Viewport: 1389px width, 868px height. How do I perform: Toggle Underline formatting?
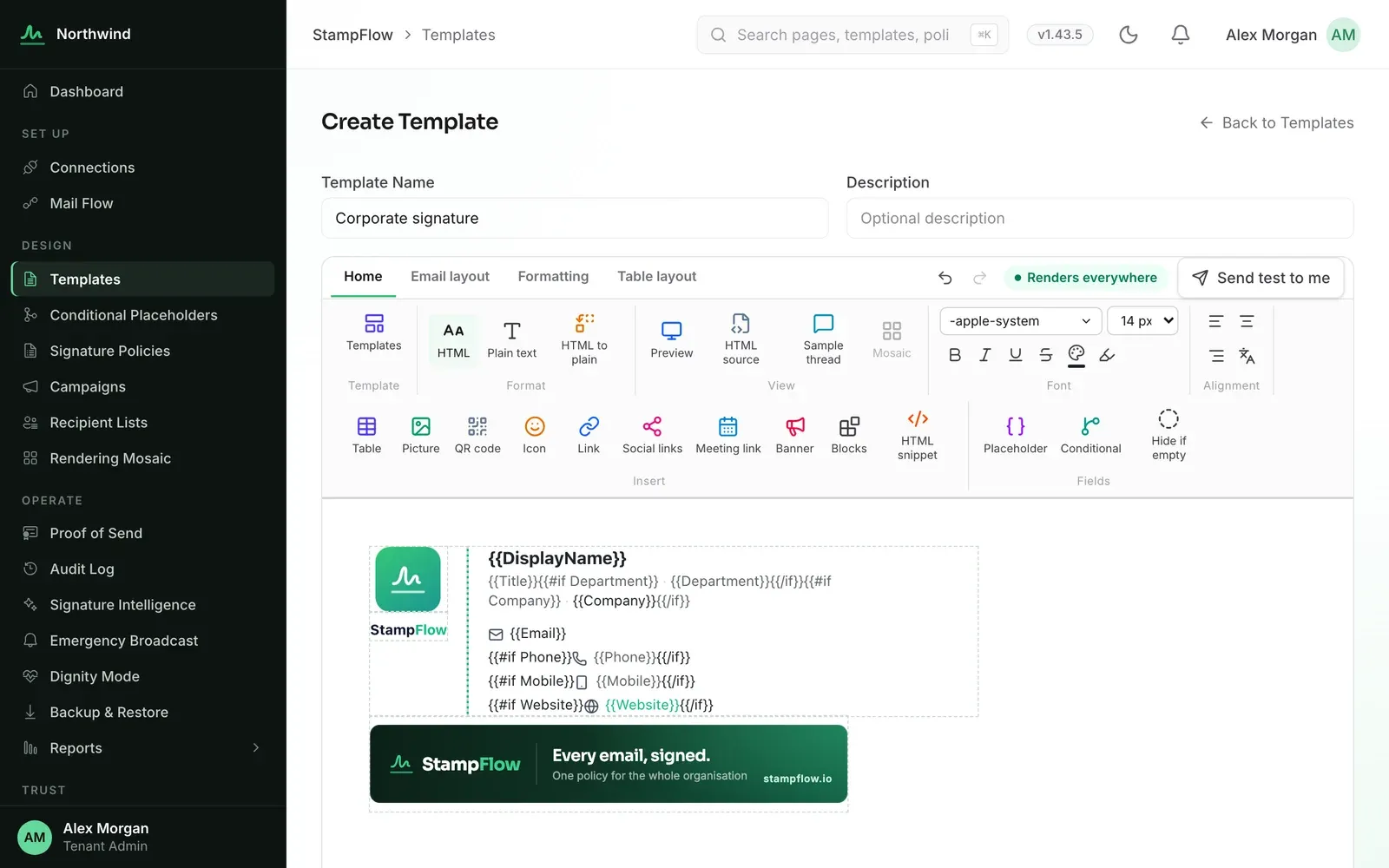(x=1016, y=355)
